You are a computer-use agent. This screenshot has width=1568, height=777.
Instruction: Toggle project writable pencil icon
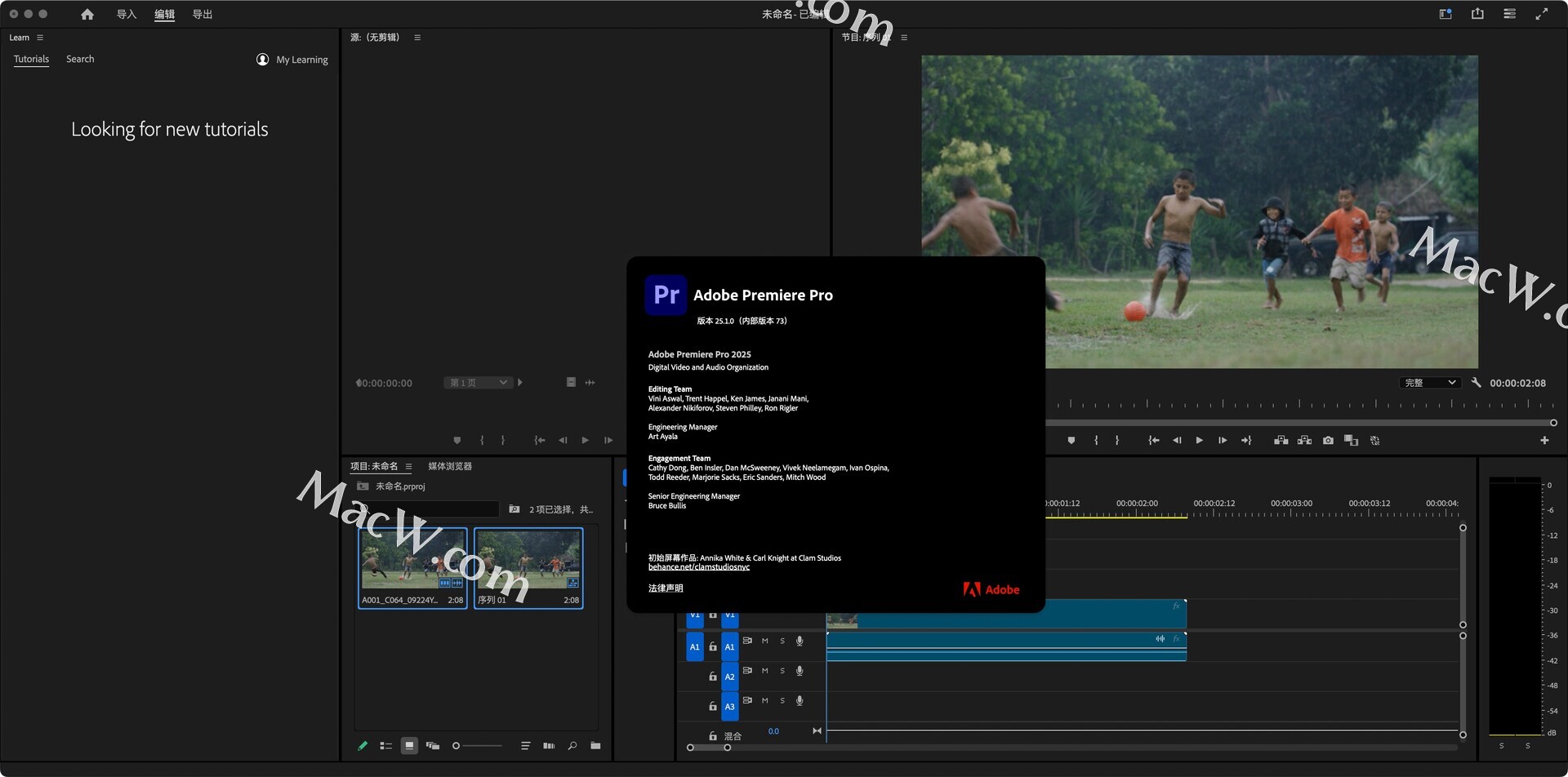pyautogui.click(x=363, y=745)
